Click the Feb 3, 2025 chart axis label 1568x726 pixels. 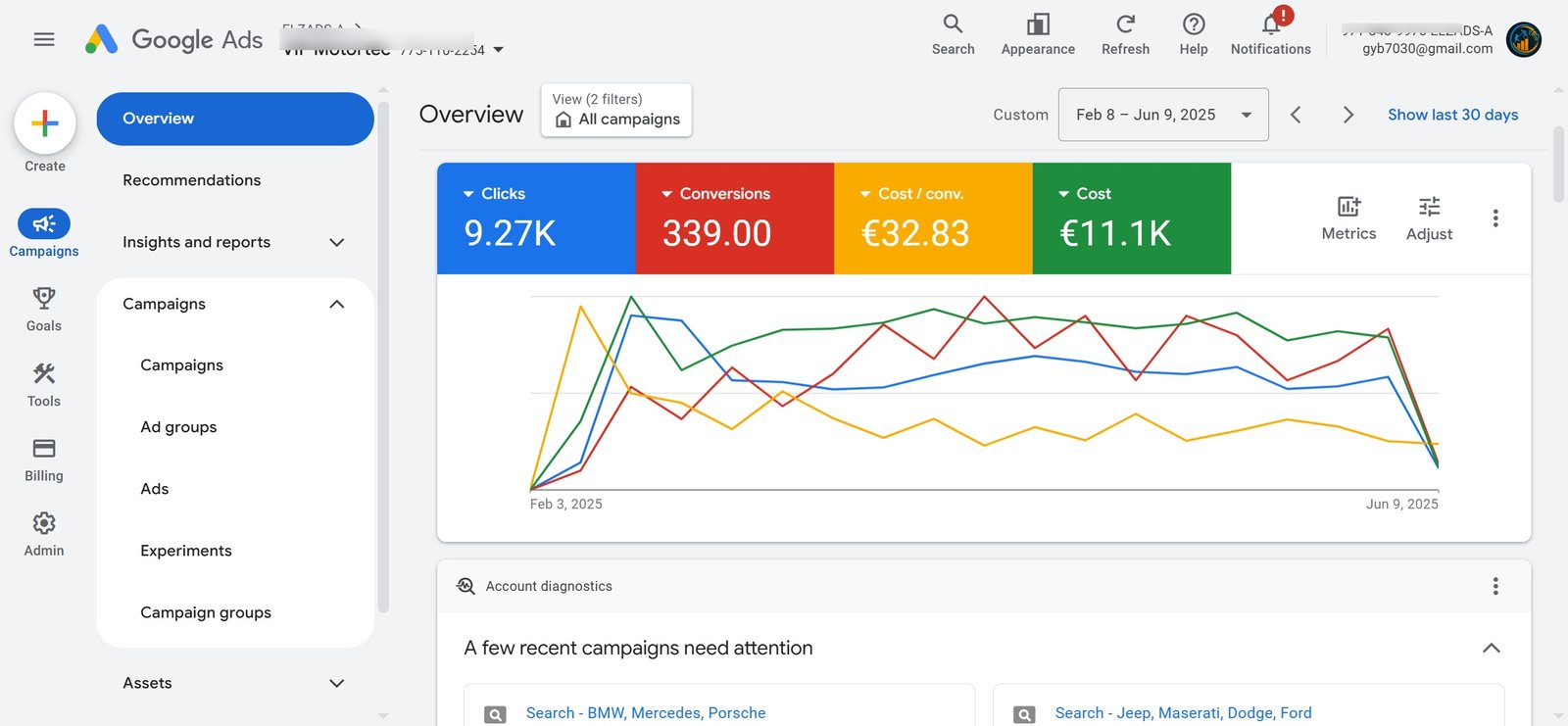coord(566,504)
